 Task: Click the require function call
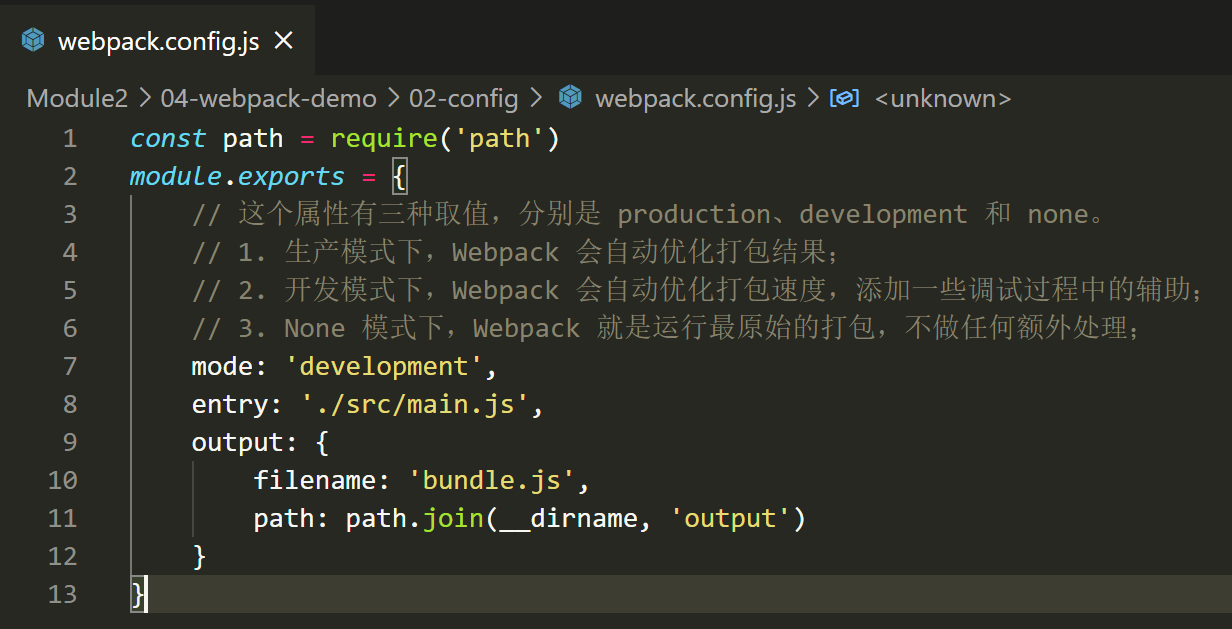tap(384, 138)
